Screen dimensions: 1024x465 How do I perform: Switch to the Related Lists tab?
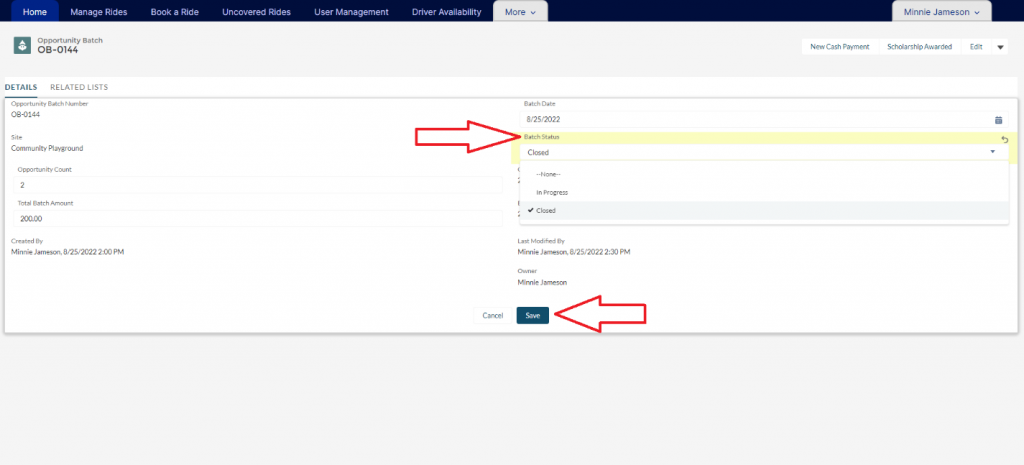tap(79, 87)
